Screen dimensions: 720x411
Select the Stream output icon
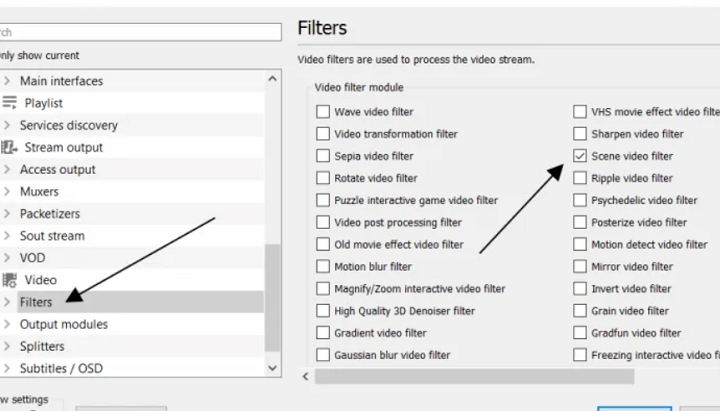(9, 147)
